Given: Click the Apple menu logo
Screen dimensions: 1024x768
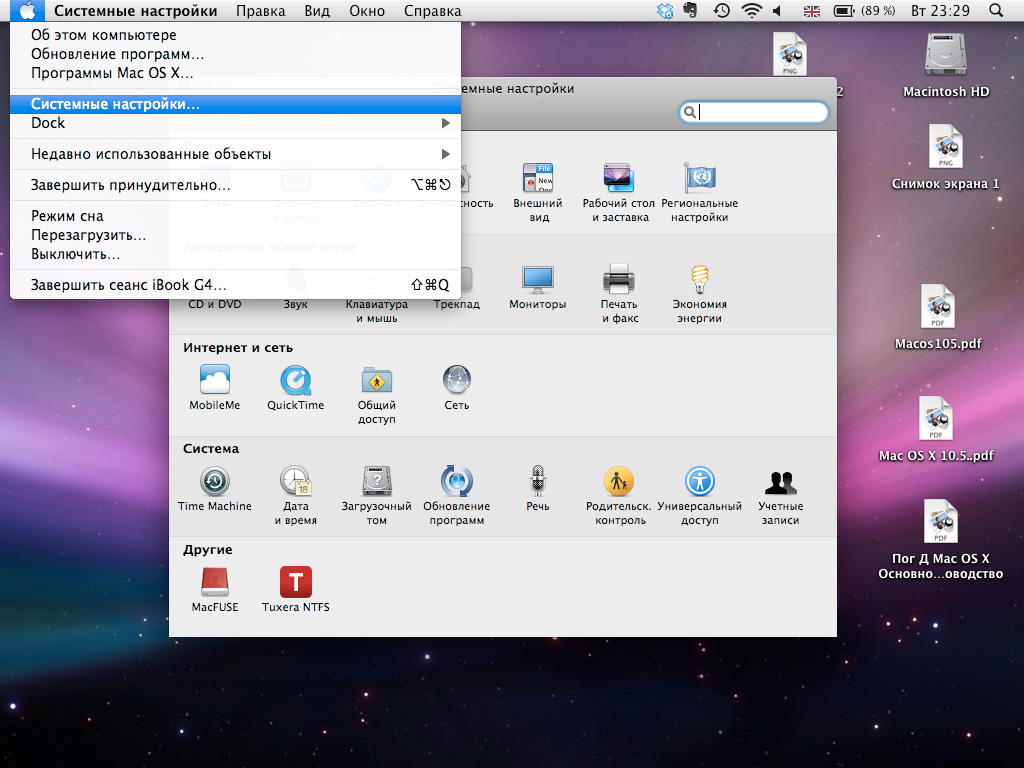Looking at the screenshot, I should (27, 11).
